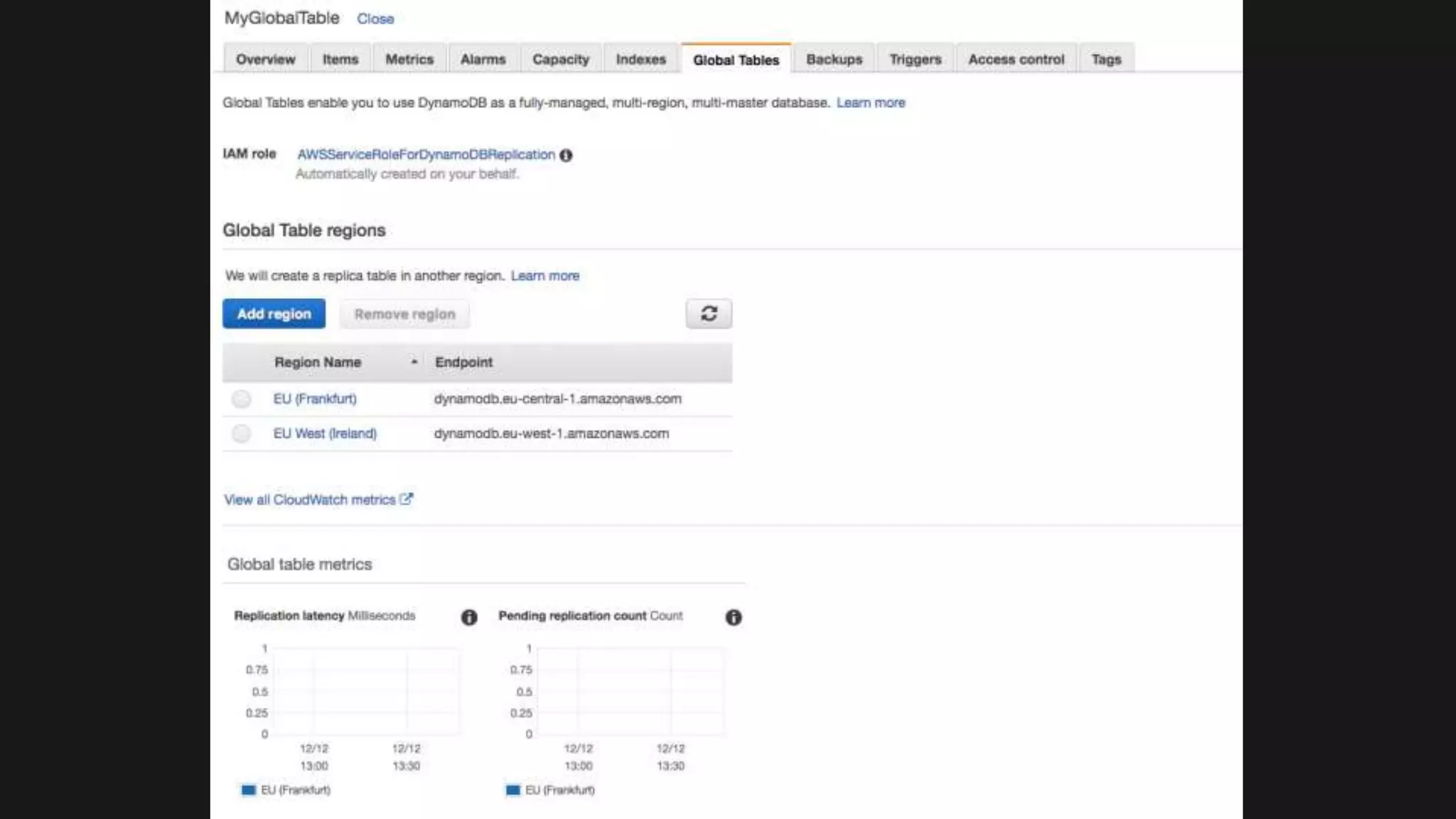Go to the Access control tab

tap(1016, 59)
